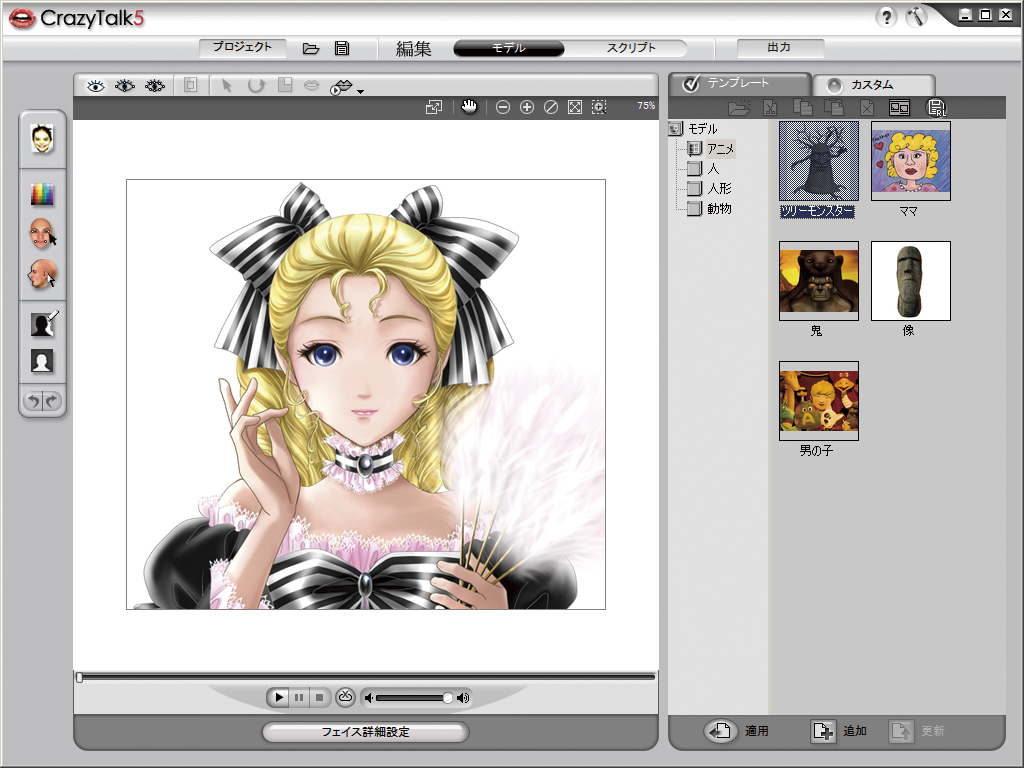1024x768 pixels.
Task: Mute audio with speaker icon
Action: [369, 698]
